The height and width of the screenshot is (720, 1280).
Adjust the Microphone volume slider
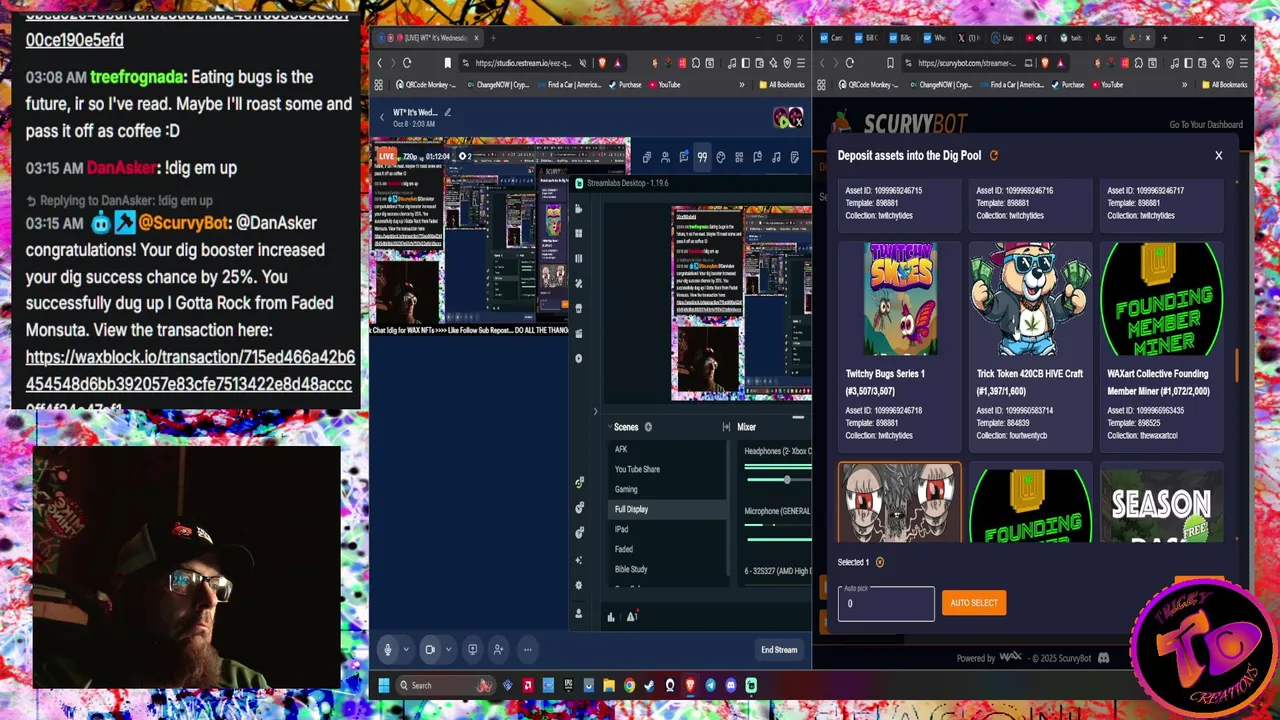click(777, 540)
